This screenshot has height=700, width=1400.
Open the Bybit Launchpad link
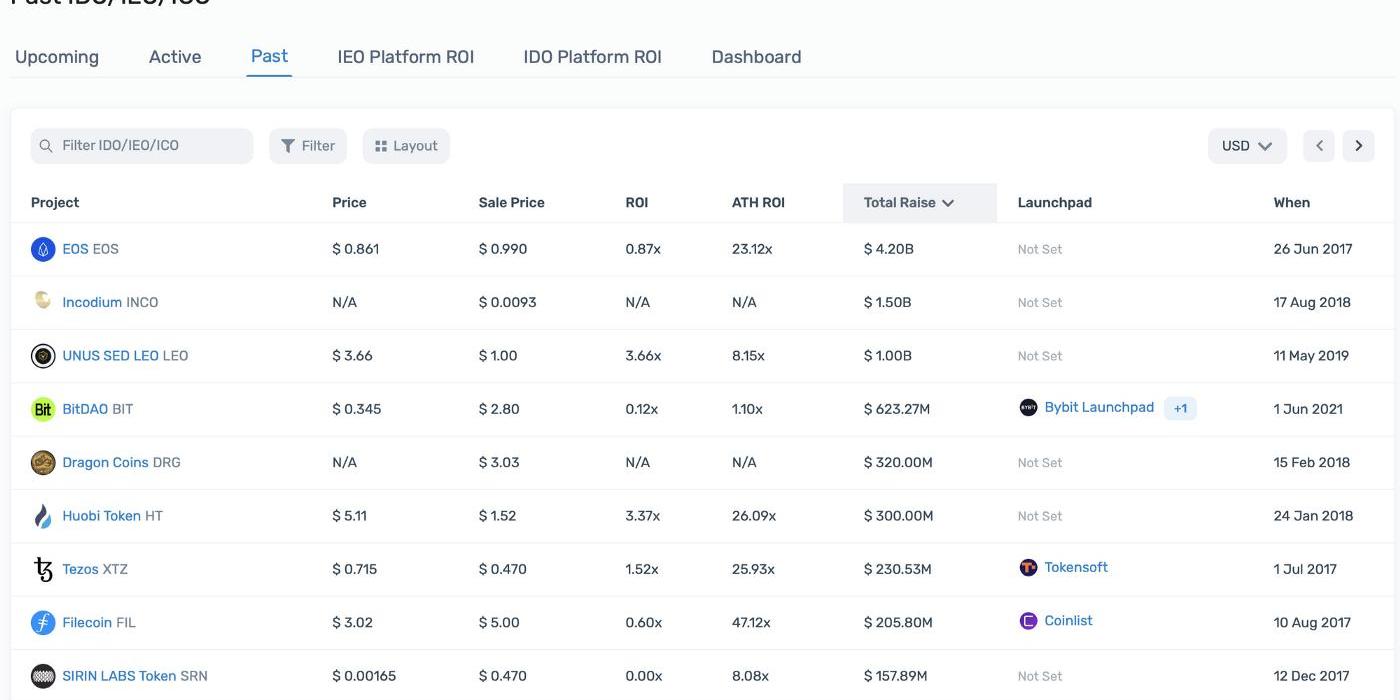tap(1099, 407)
